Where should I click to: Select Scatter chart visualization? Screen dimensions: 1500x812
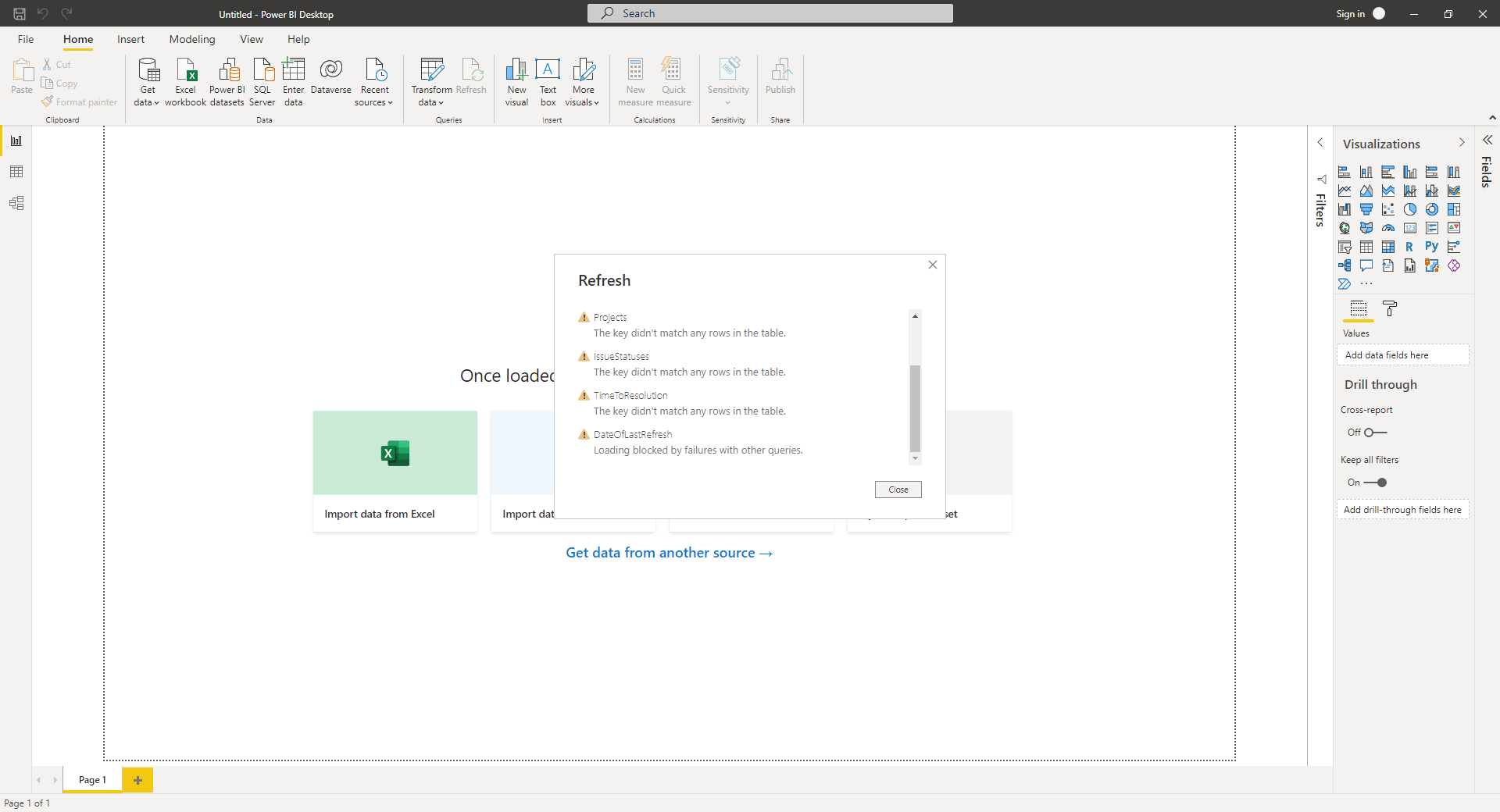[1388, 209]
